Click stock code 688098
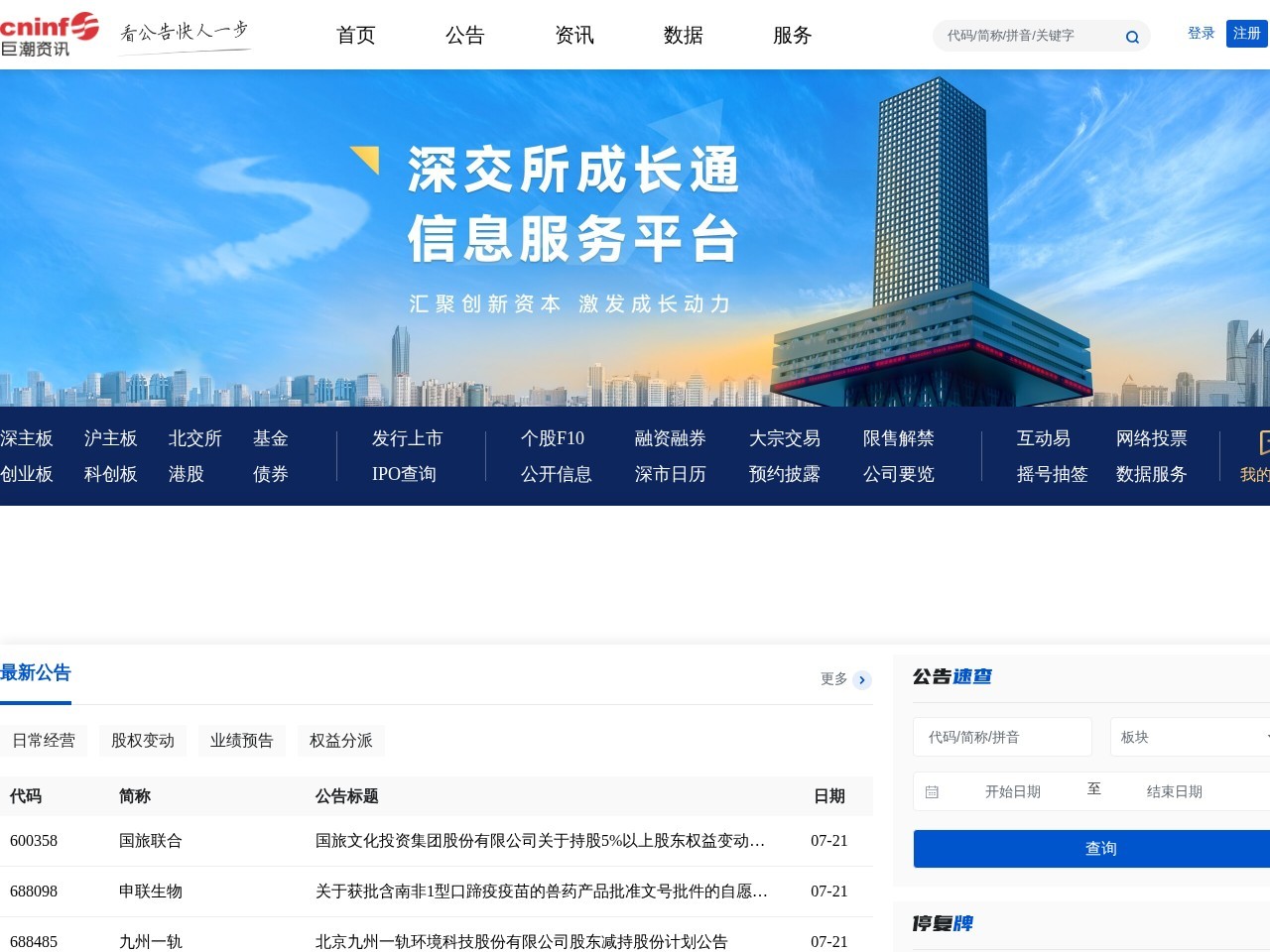This screenshot has height=952, width=1270. pos(34,892)
